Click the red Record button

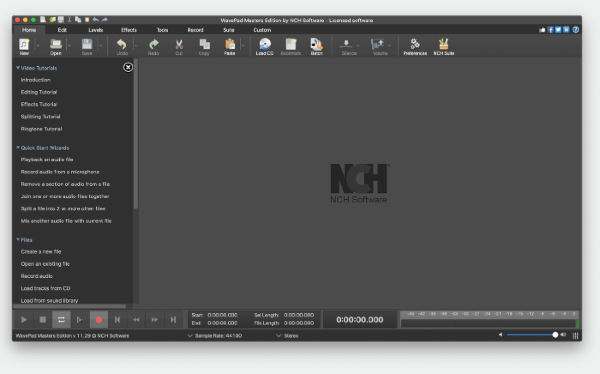pyautogui.click(x=99, y=319)
